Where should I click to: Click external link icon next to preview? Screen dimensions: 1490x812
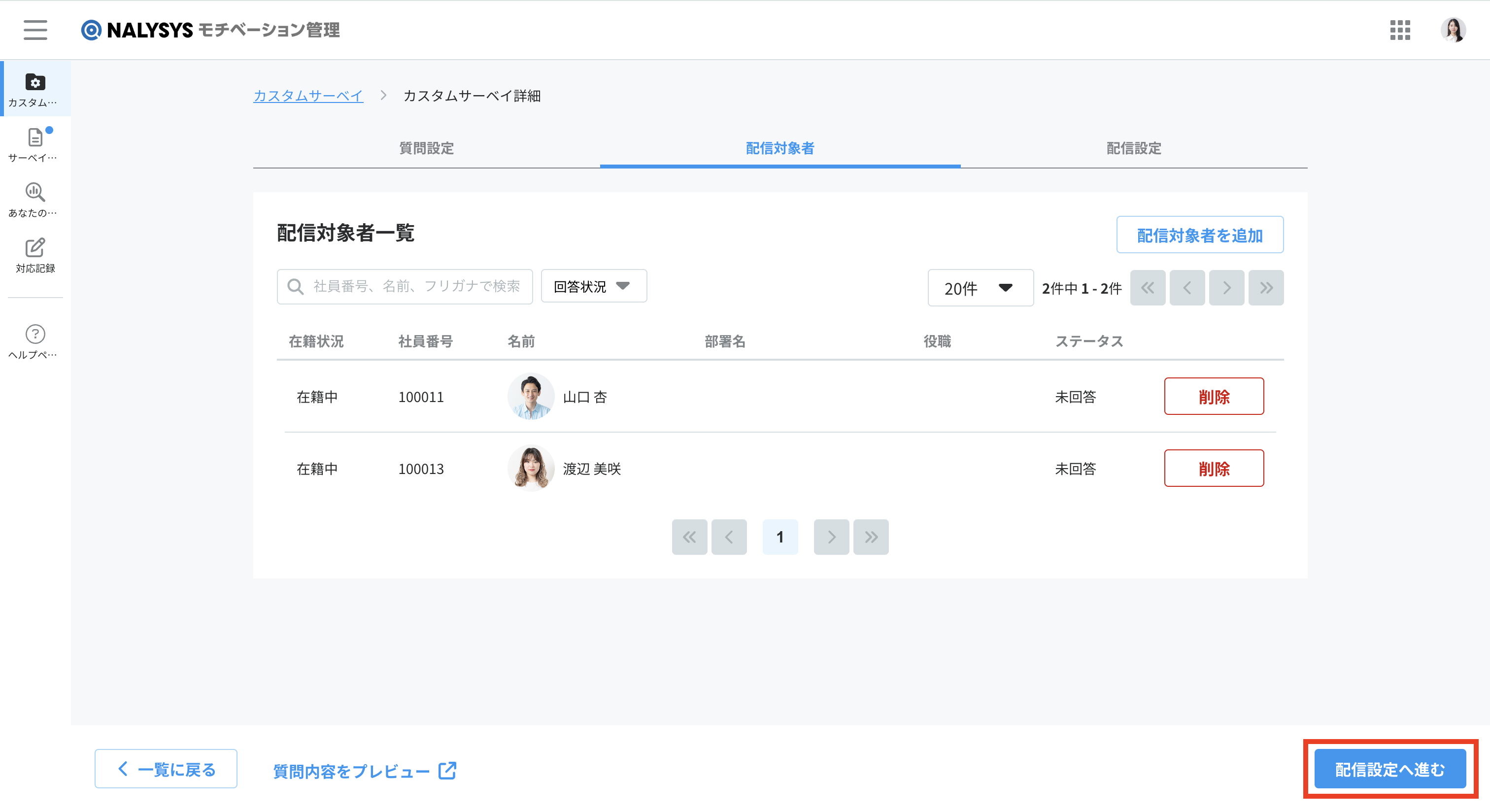click(x=447, y=770)
